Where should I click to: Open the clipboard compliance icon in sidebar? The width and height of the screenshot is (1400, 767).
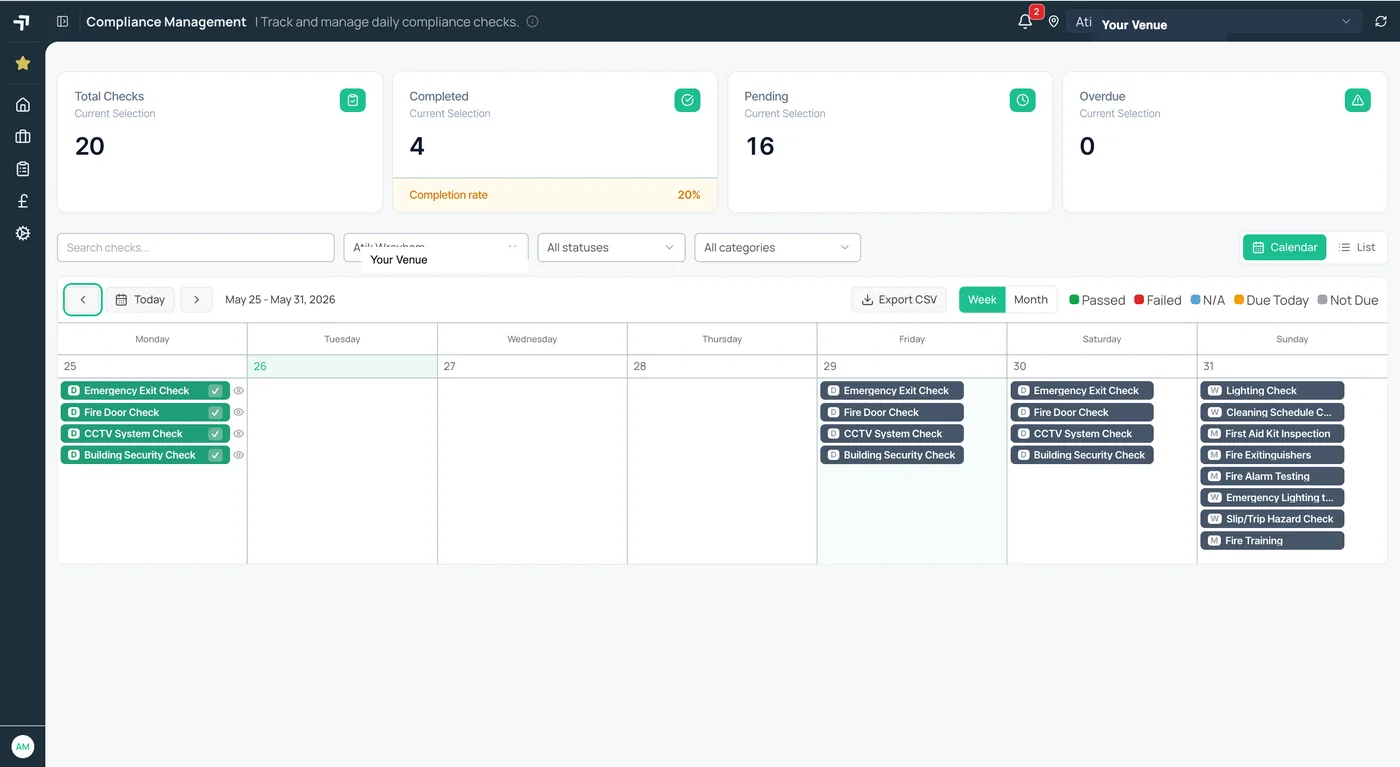(x=23, y=169)
